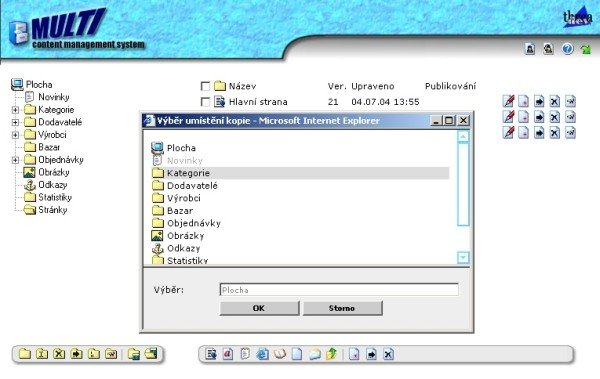The image size is (600, 379).
Task: Expand the Dodavatelé tree node
Action: (x=15, y=123)
